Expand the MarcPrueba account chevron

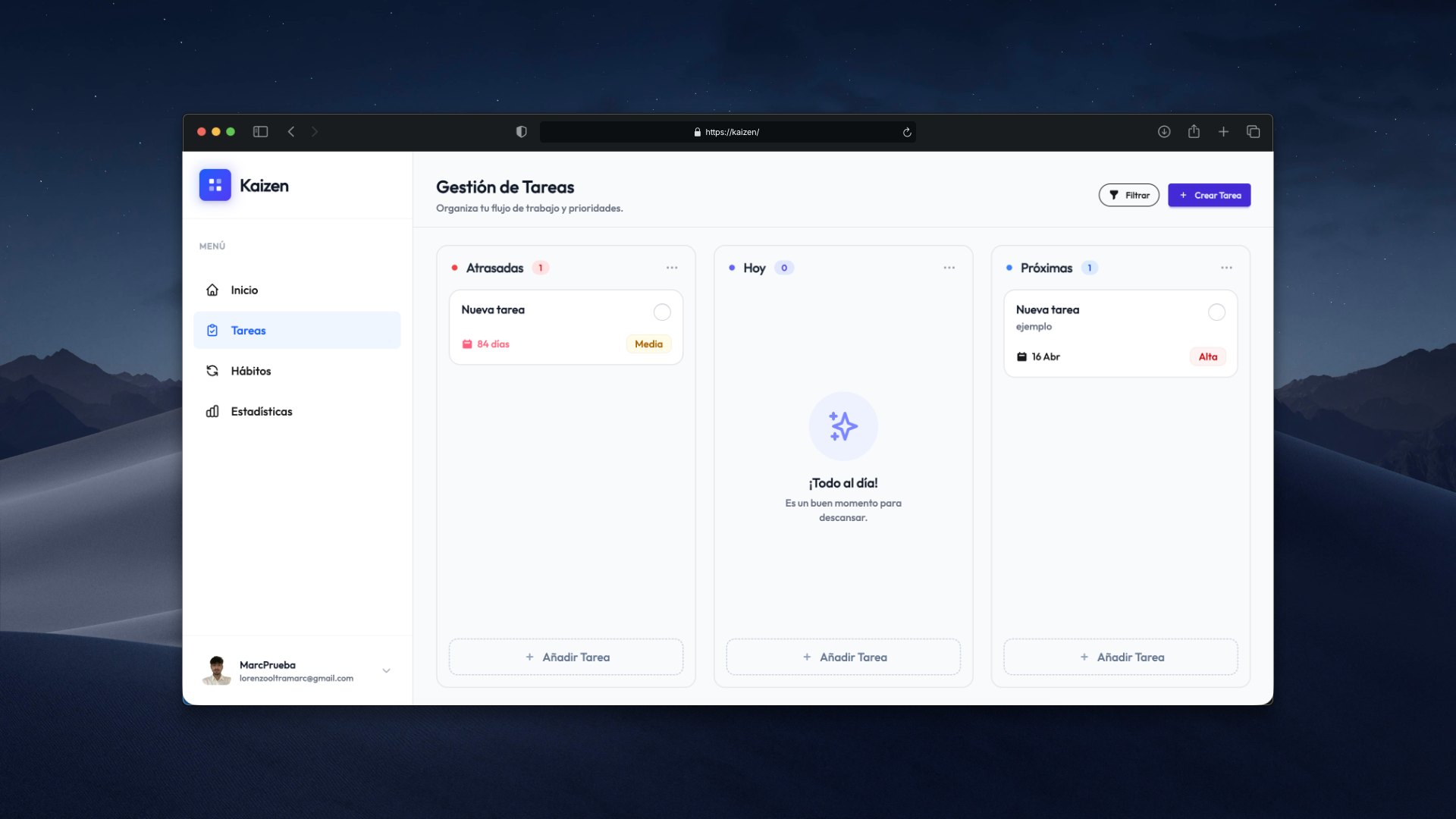387,670
